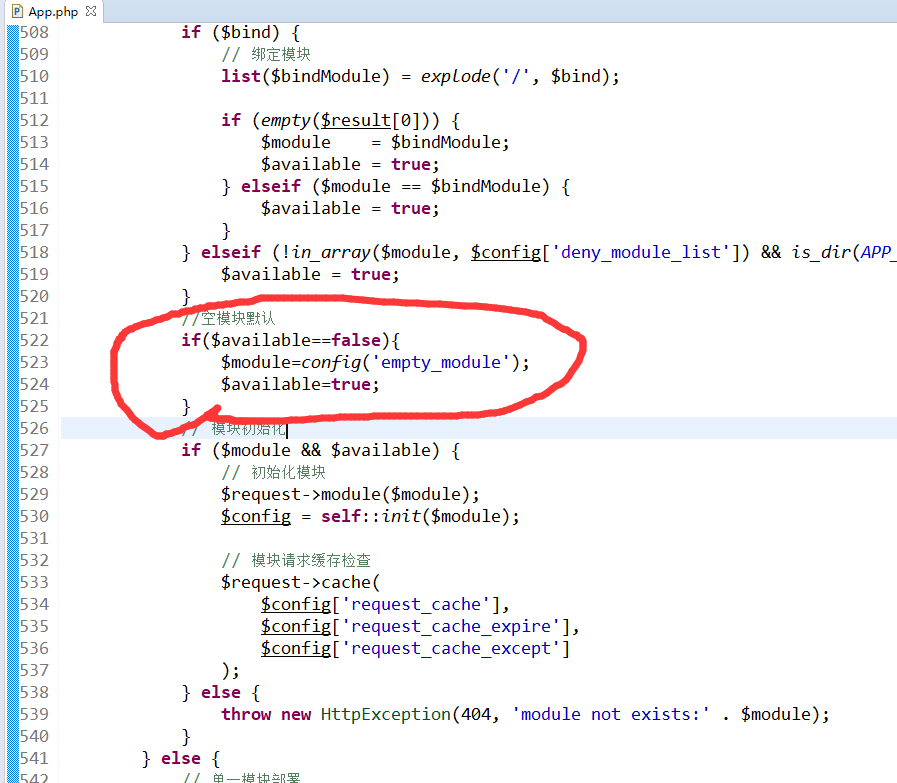Click line number 508 in the gutter
The image size is (897, 783).
tap(34, 32)
